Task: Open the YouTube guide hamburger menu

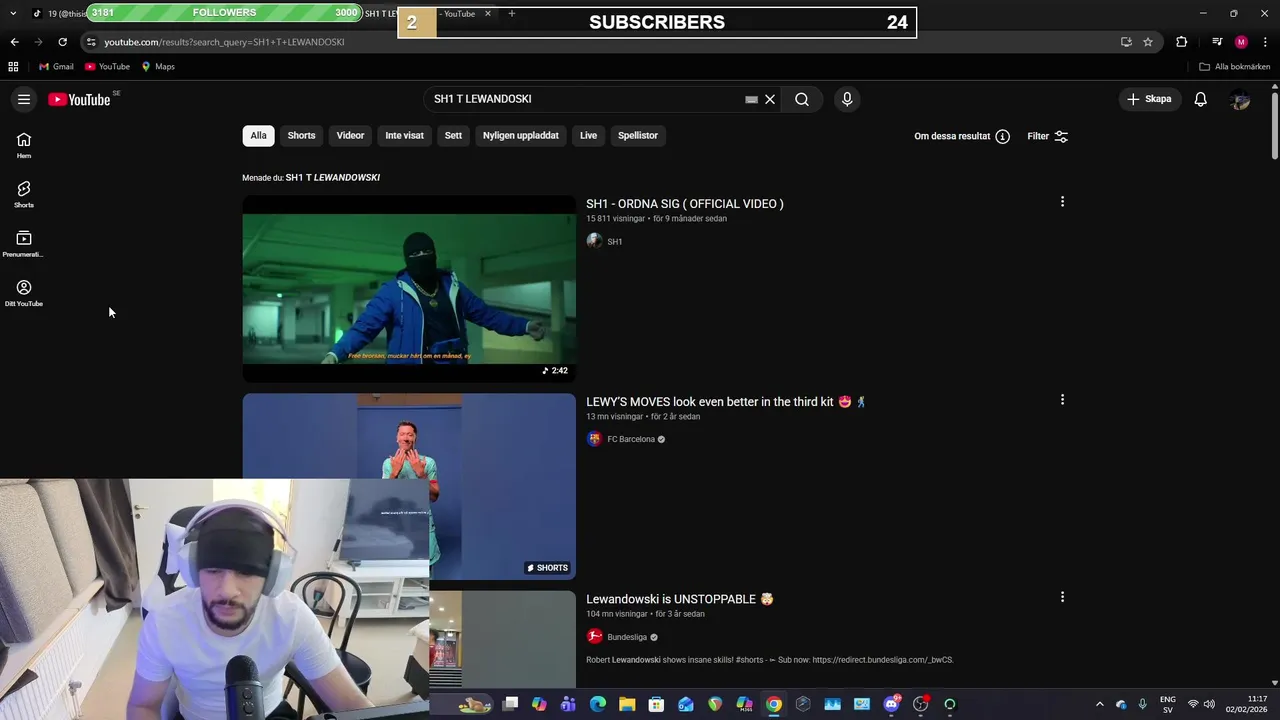Action: 24,99
